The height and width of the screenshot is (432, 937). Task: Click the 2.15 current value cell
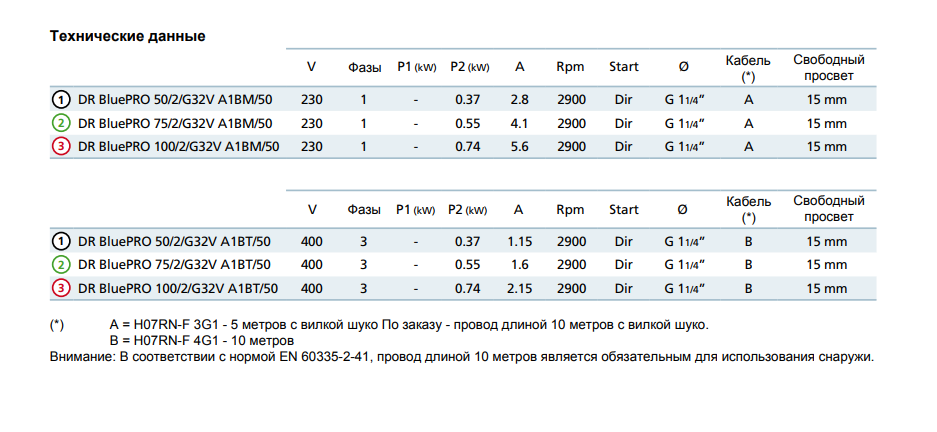[x=518, y=288]
